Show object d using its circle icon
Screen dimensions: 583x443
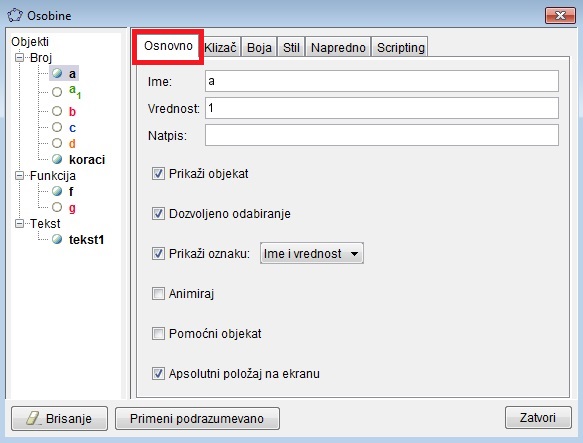[x=57, y=143]
